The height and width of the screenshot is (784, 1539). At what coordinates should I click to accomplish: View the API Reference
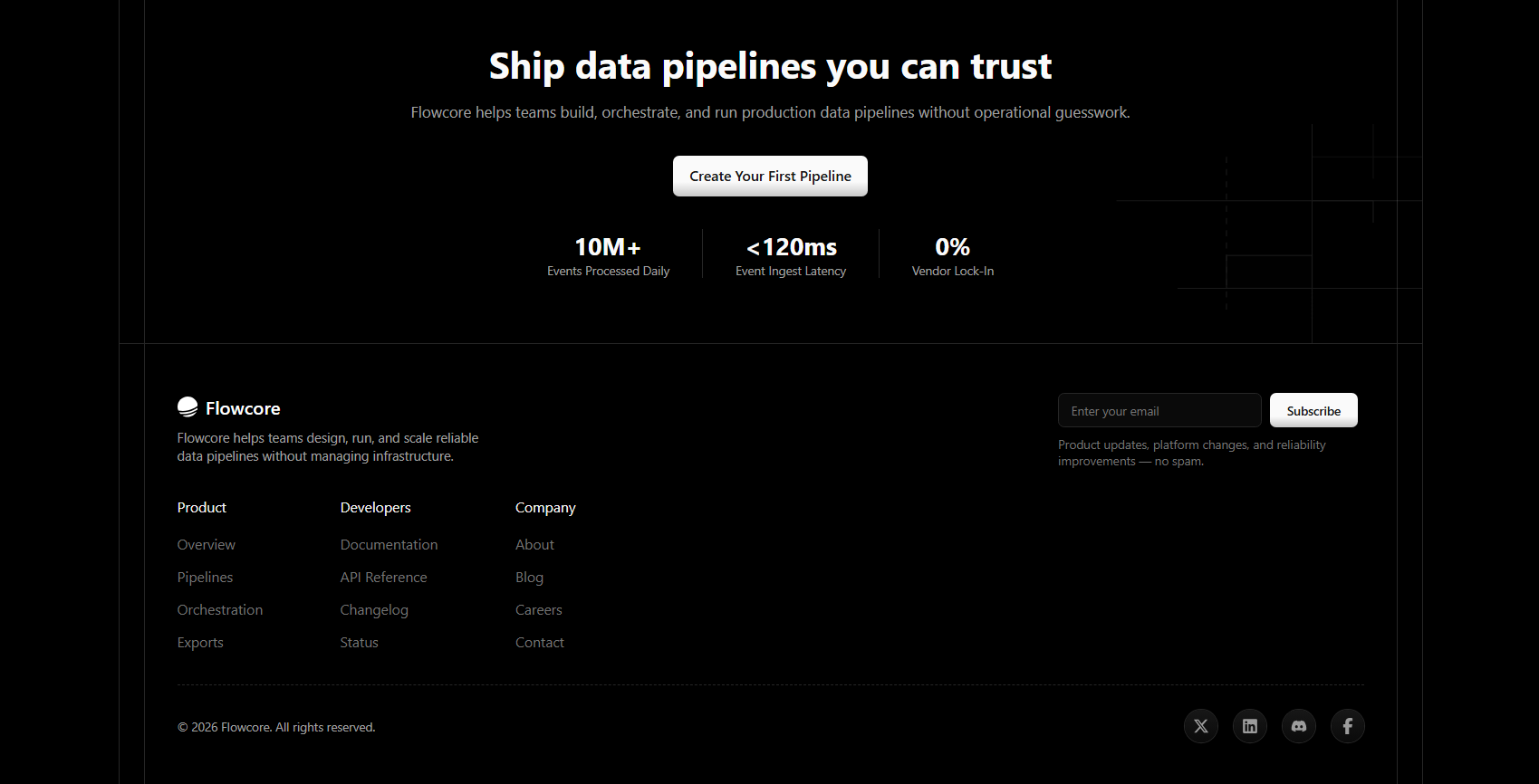pyautogui.click(x=383, y=577)
